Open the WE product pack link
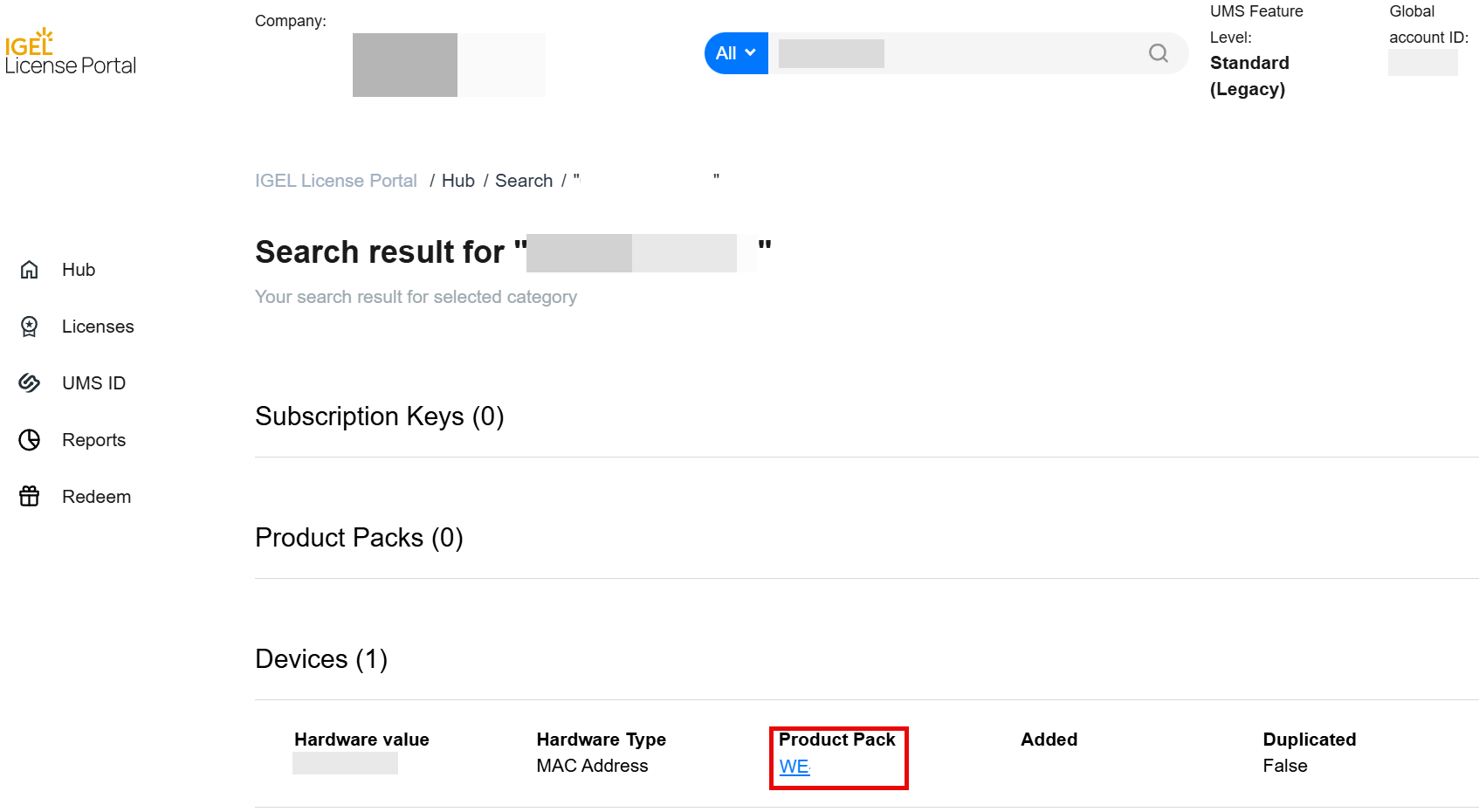1479x812 pixels. pyautogui.click(x=795, y=767)
